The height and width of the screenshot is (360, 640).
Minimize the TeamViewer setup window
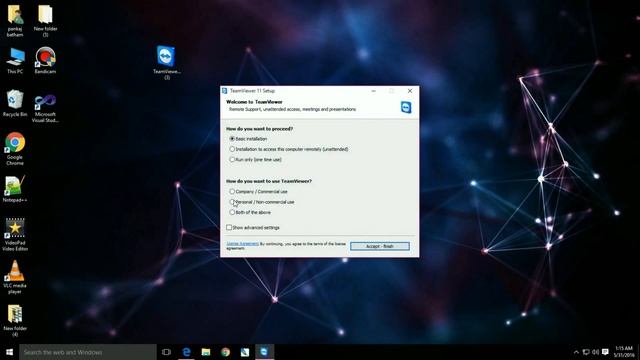point(373,91)
